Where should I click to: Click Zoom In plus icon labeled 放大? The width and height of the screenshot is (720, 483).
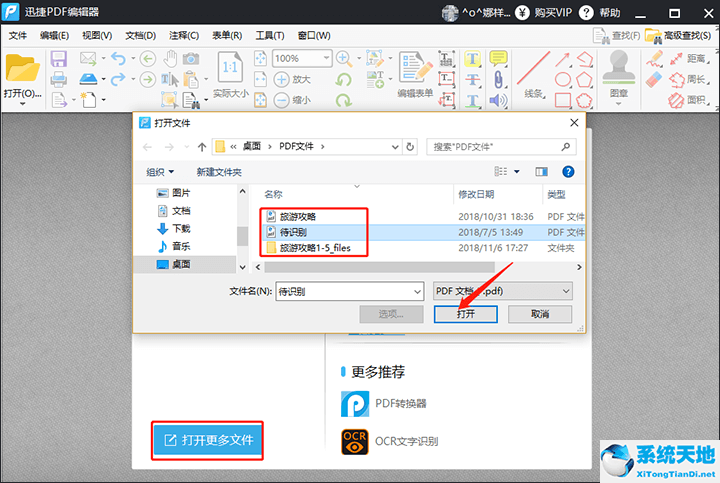(292, 79)
